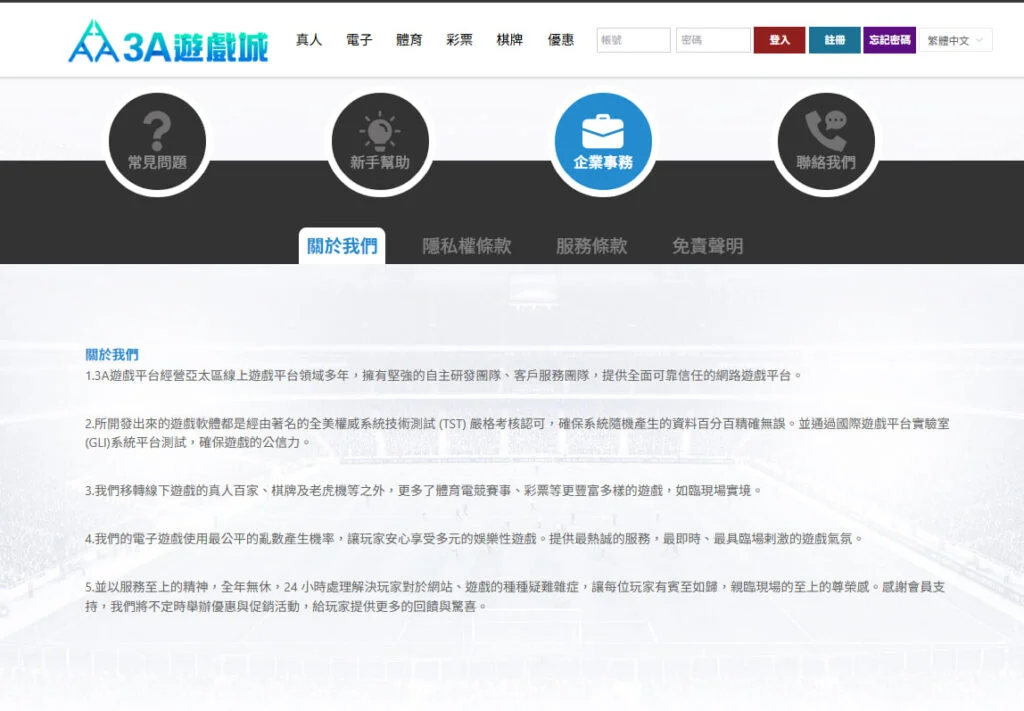
Task: Switch to the 關於我們 tab
Action: 342,246
